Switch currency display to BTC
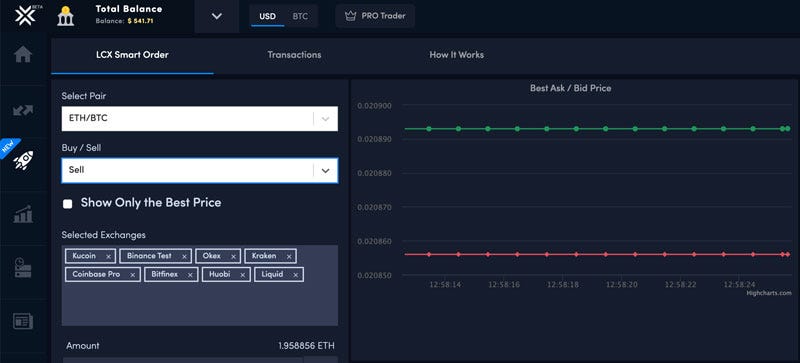800x363 pixels. click(300, 16)
